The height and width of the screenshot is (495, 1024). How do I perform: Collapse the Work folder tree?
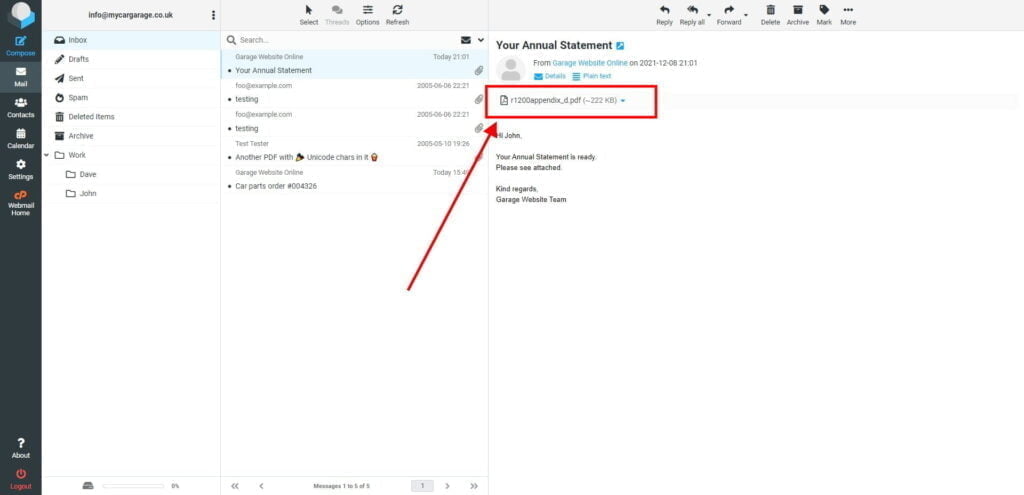(46, 155)
